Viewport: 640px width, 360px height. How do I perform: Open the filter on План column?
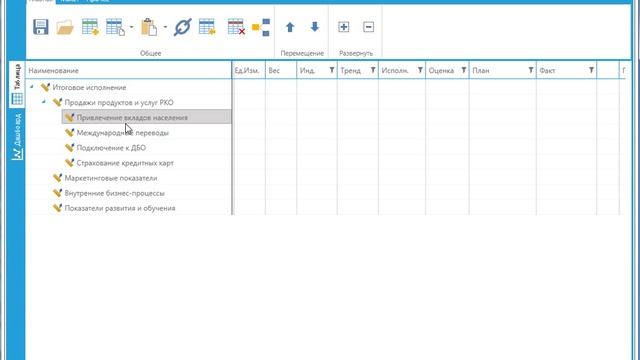coord(531,70)
